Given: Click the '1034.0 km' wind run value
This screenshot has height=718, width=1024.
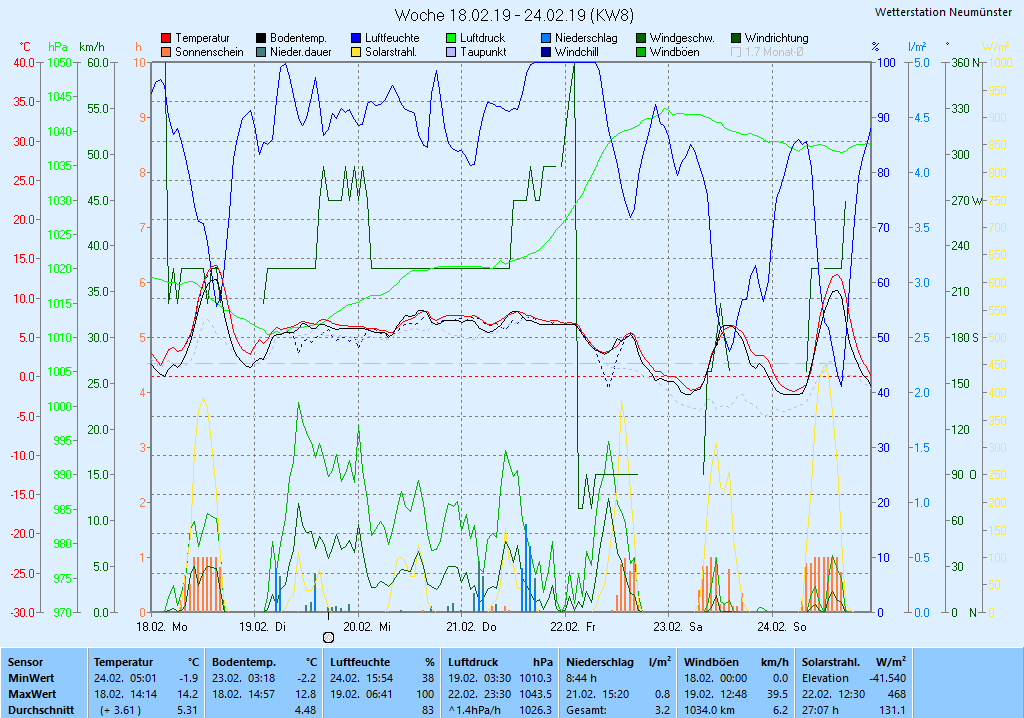Looking at the screenshot, I should click(x=711, y=710).
